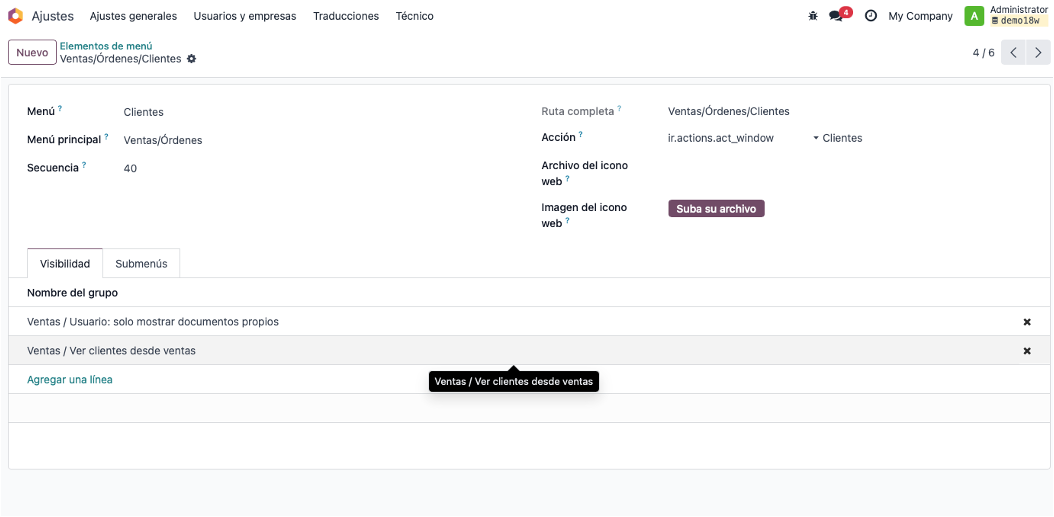Image resolution: width=1054 pixels, height=517 pixels.
Task: Click the Nuevo button
Action: (32, 52)
